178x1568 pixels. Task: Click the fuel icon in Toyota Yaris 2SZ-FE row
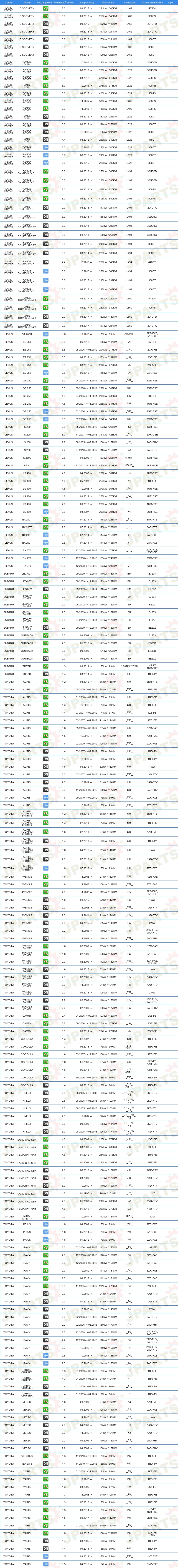click(46, 1487)
